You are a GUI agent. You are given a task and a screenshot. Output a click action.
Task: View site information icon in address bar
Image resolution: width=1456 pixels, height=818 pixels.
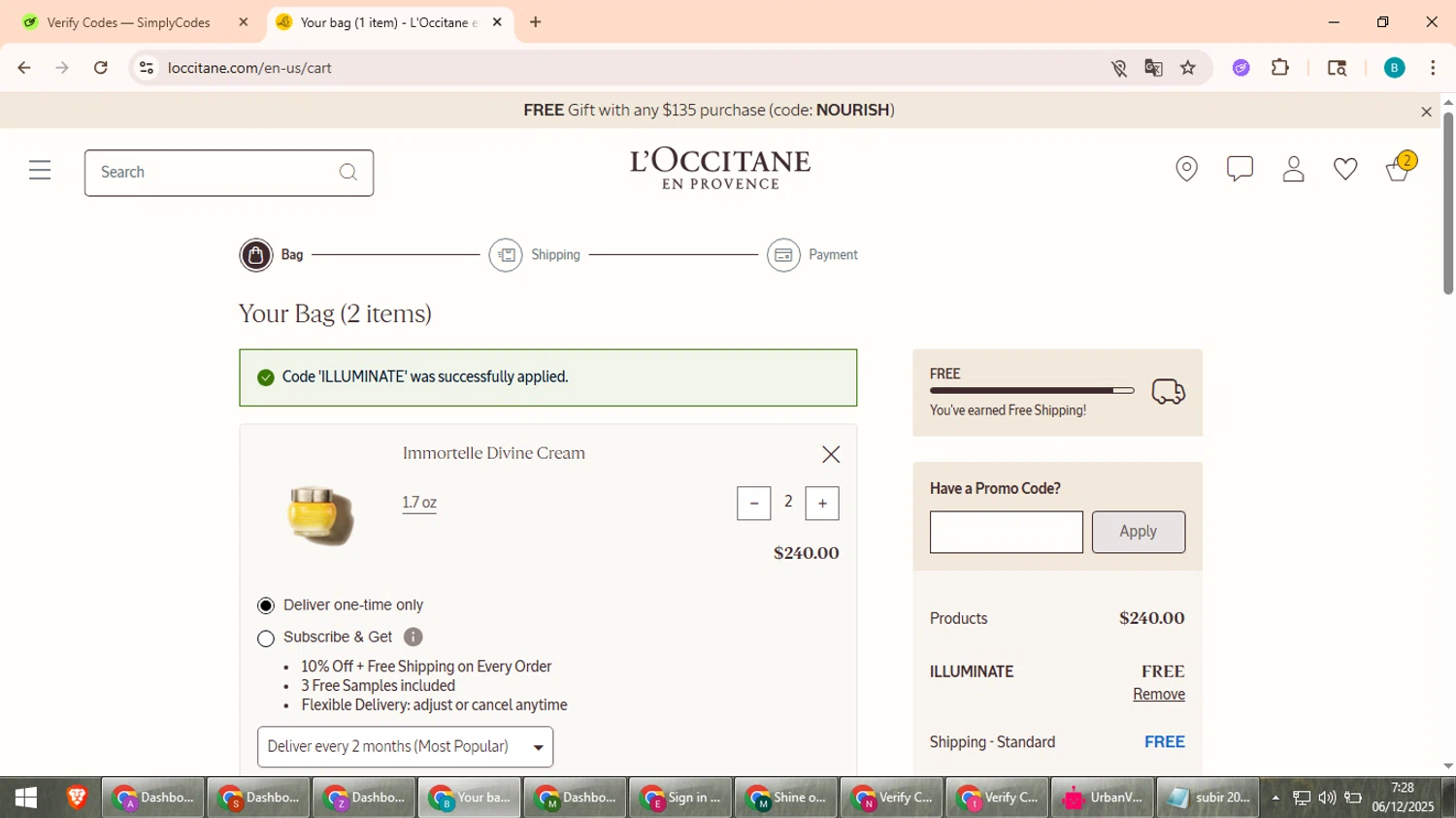147,68
